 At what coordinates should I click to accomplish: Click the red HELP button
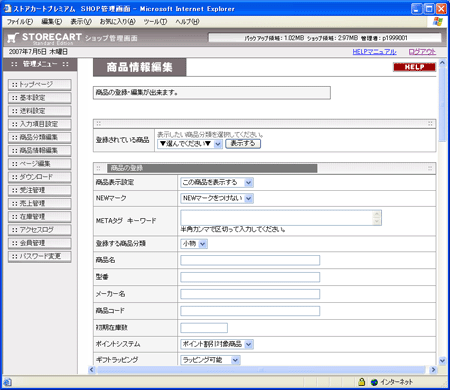[x=414, y=67]
